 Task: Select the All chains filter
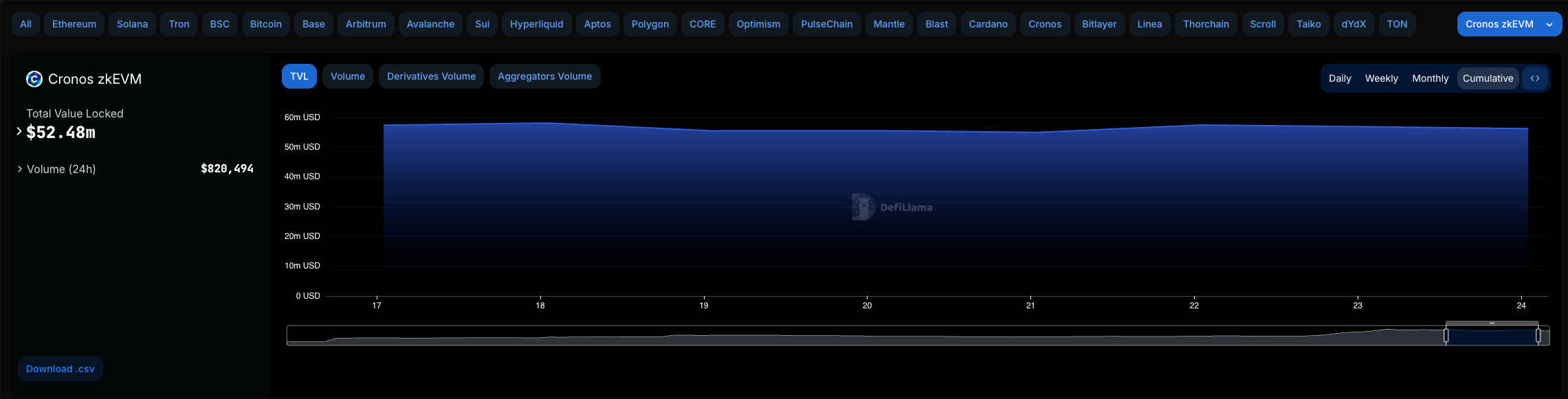(x=25, y=24)
